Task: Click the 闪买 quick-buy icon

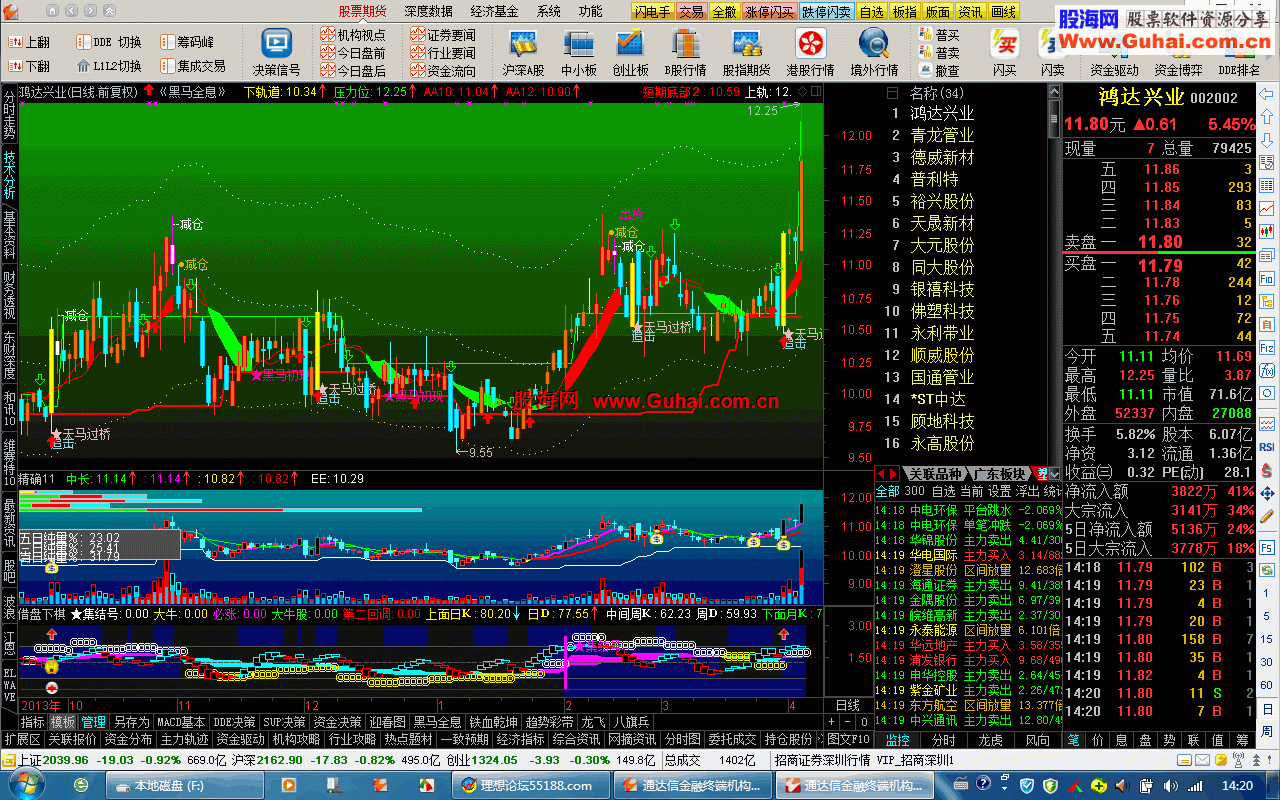Action: click(x=1004, y=52)
